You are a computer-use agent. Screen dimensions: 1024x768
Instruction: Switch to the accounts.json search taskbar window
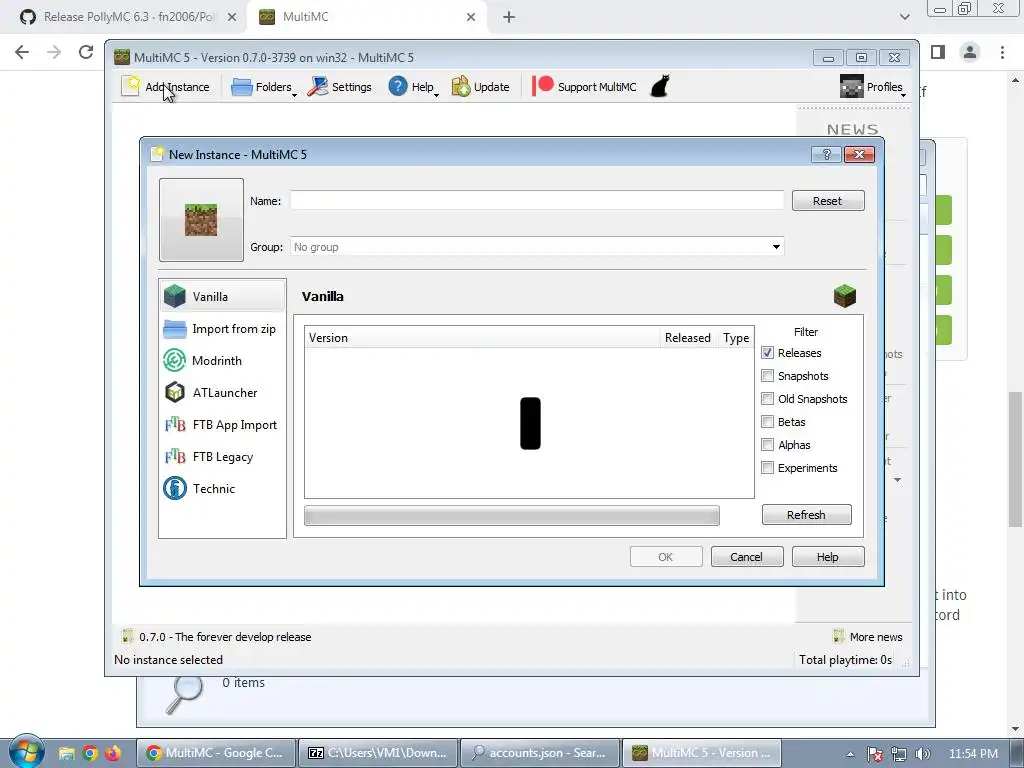(x=540, y=753)
